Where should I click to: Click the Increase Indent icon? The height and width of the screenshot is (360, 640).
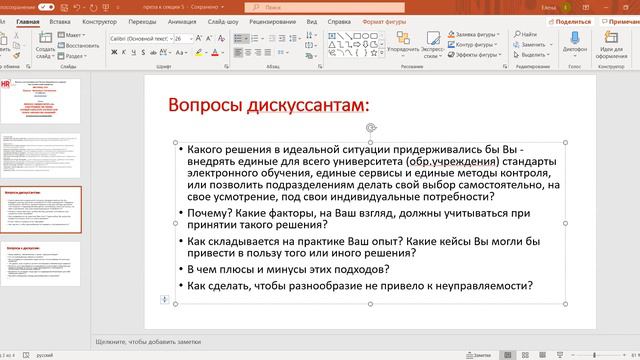282,38
